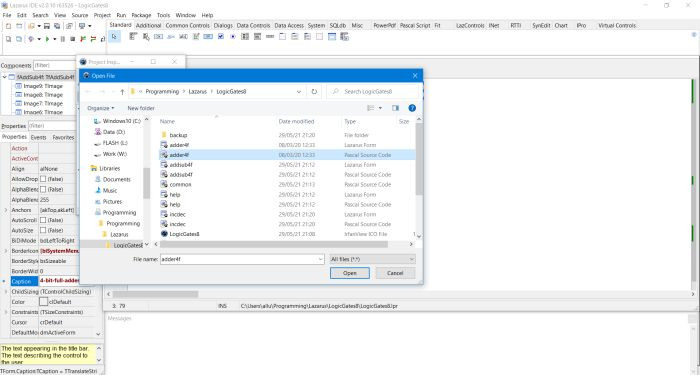
Task: Click the Components filter field
Action: [x=54, y=65]
